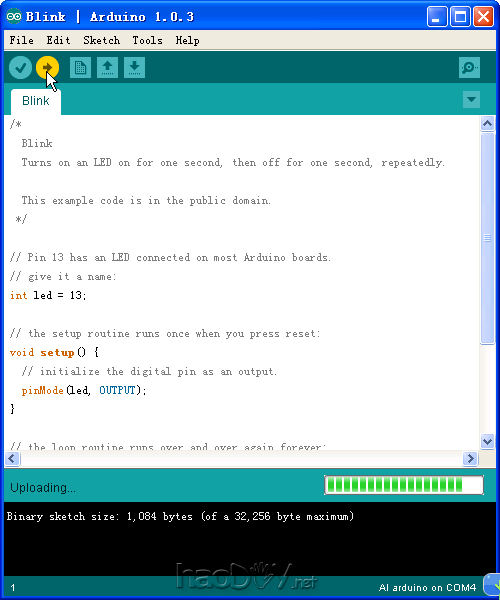The image size is (500, 600).
Task: Click the "initialize the digital pin" comment
Action: 149,372
